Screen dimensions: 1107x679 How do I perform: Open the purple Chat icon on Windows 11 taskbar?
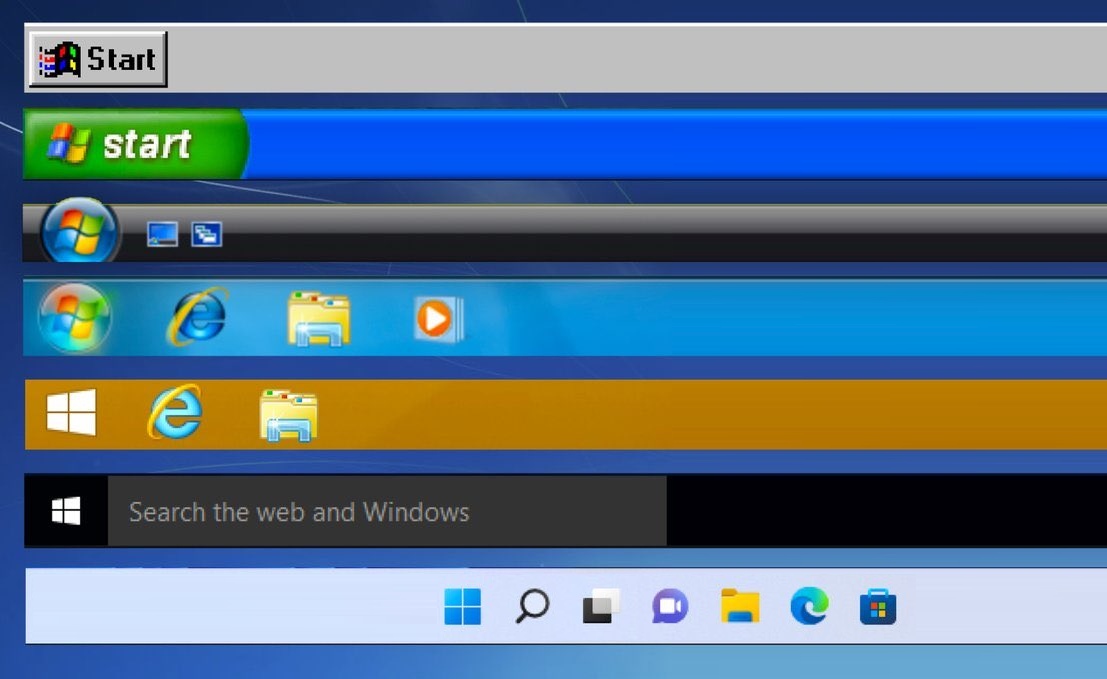click(670, 606)
